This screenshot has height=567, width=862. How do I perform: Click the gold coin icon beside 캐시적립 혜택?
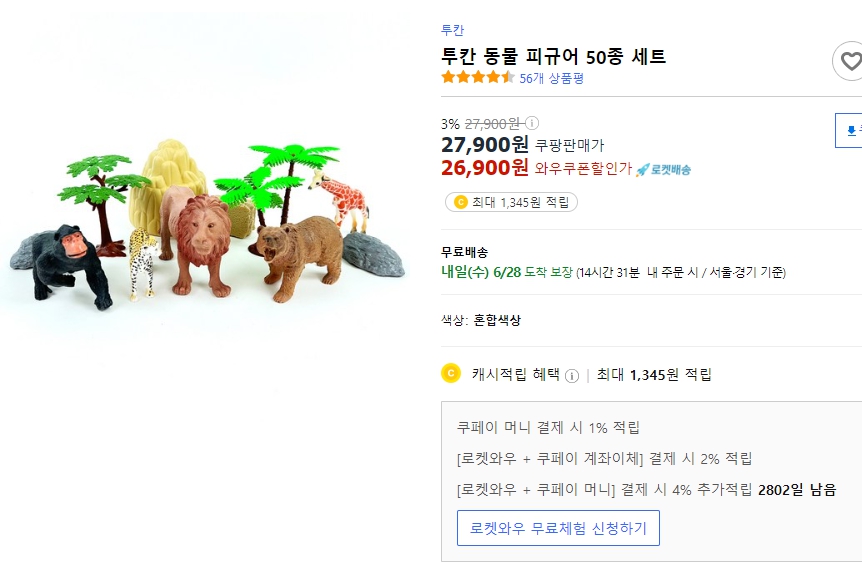tap(451, 374)
